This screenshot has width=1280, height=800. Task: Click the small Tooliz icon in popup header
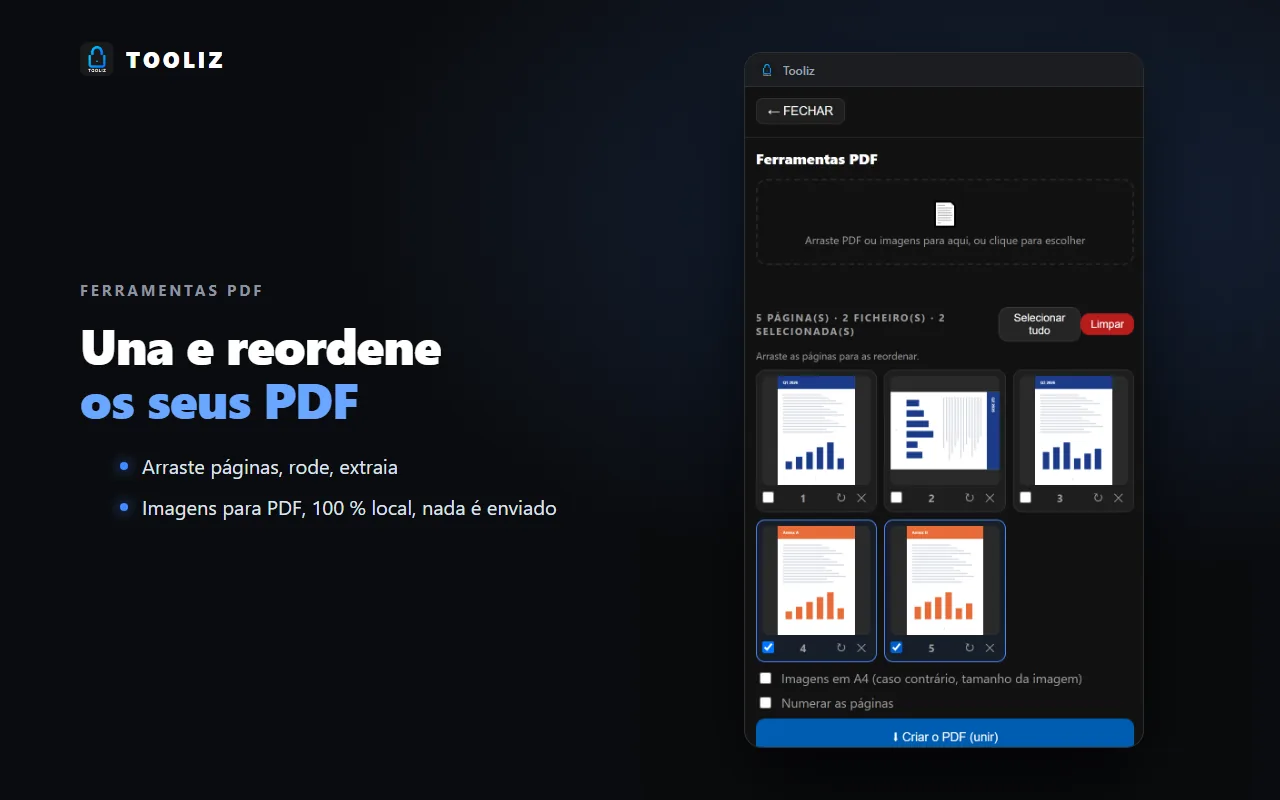click(x=768, y=70)
